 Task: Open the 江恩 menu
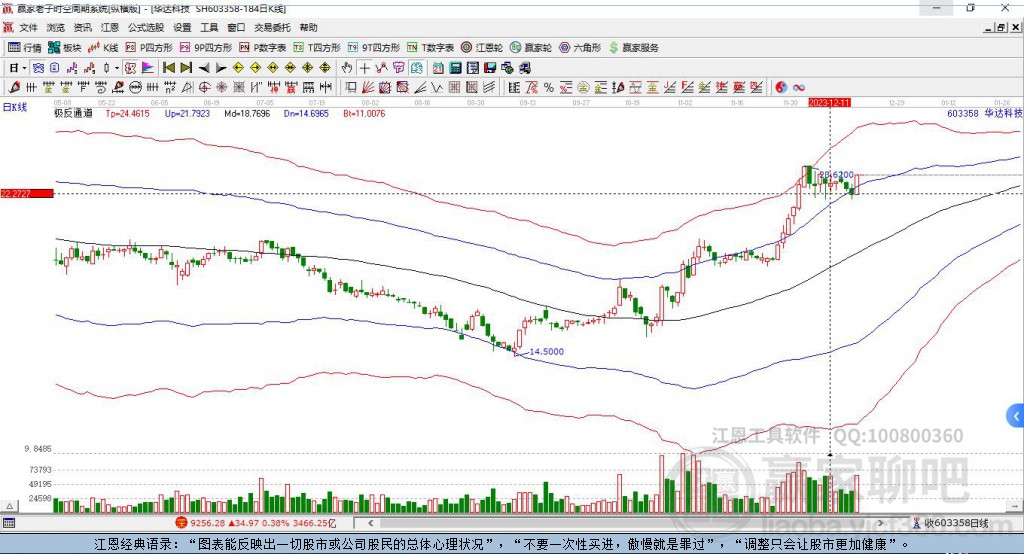click(x=110, y=27)
